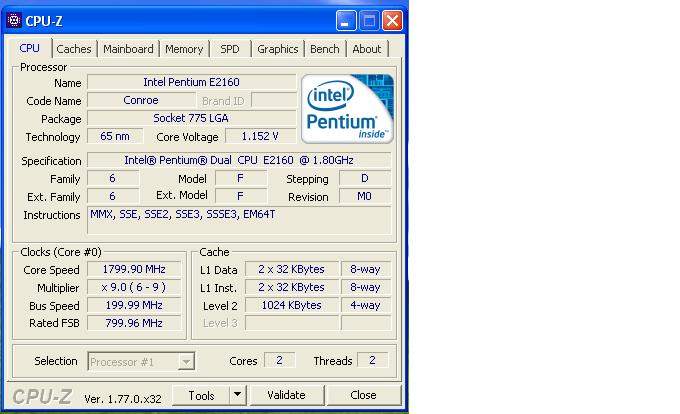Click the Specification field text
This screenshot has width=680, height=414.
(239, 160)
